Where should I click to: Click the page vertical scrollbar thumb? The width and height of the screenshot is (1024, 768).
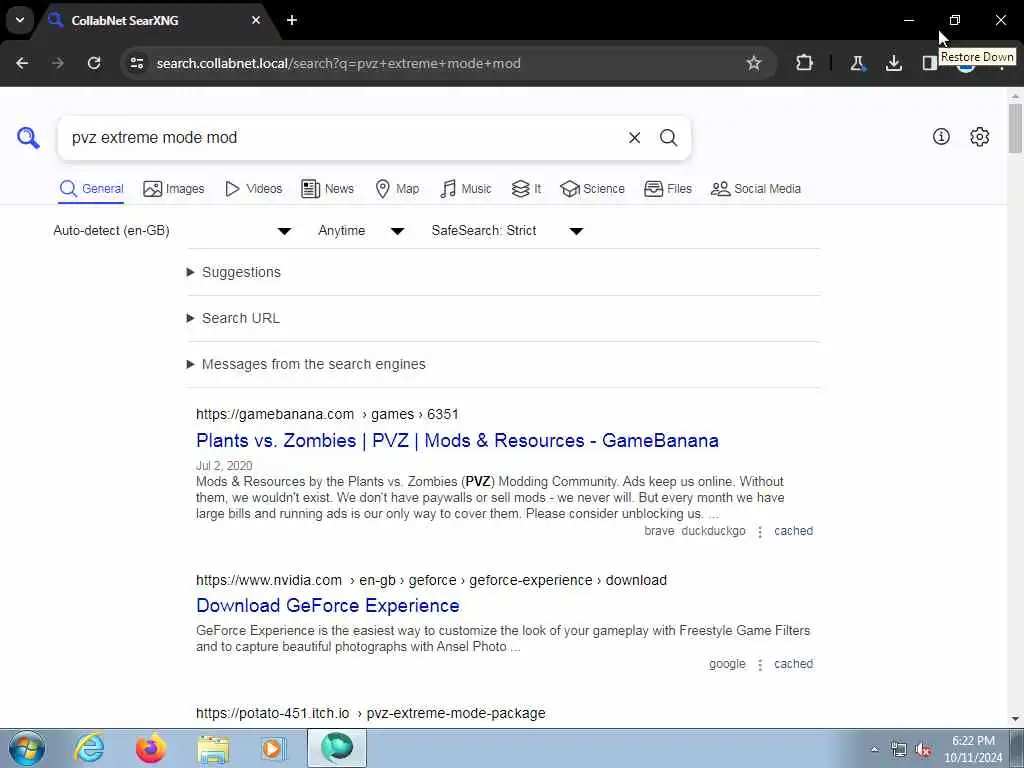[x=1015, y=128]
